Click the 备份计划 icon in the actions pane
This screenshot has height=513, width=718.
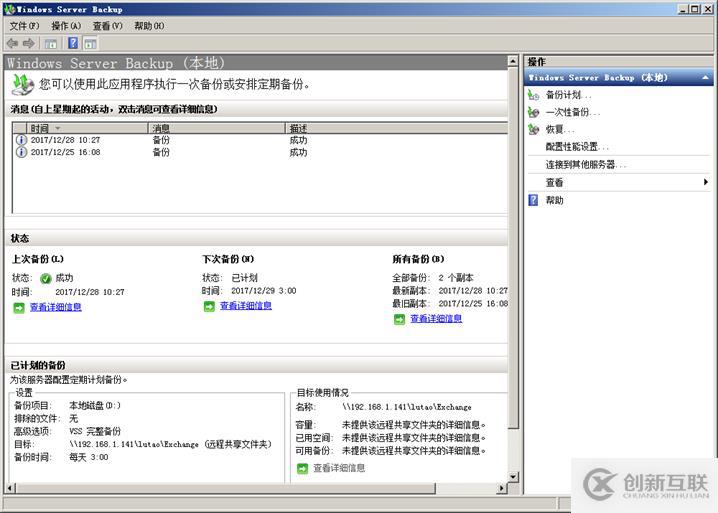tap(533, 95)
